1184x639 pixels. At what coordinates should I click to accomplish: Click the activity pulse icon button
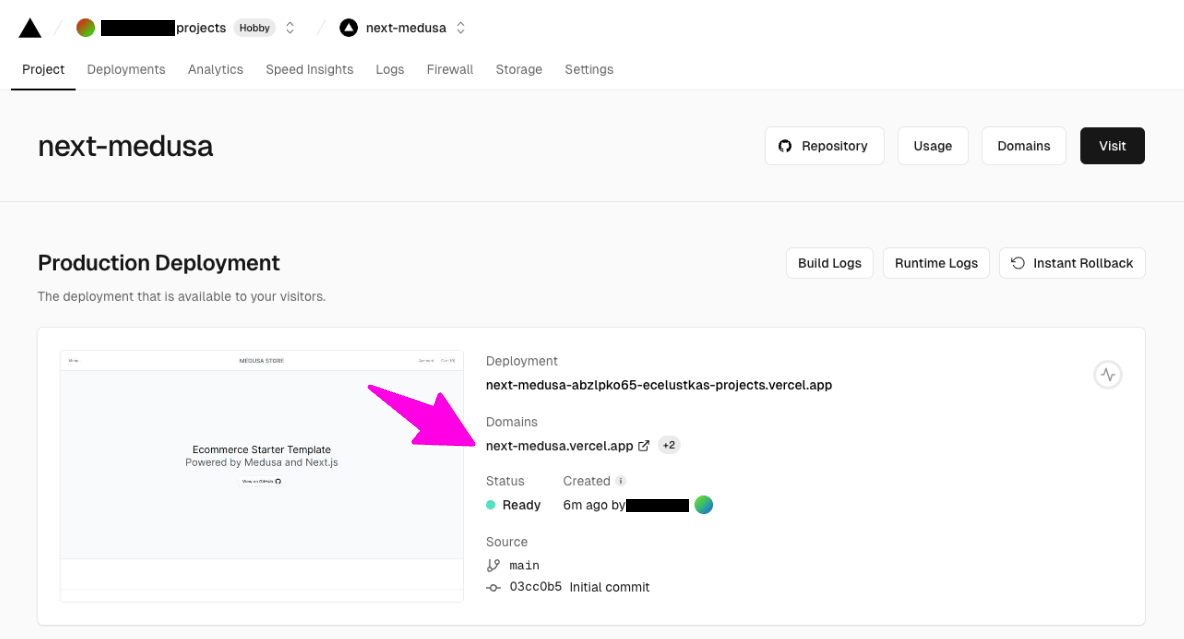tap(1108, 375)
